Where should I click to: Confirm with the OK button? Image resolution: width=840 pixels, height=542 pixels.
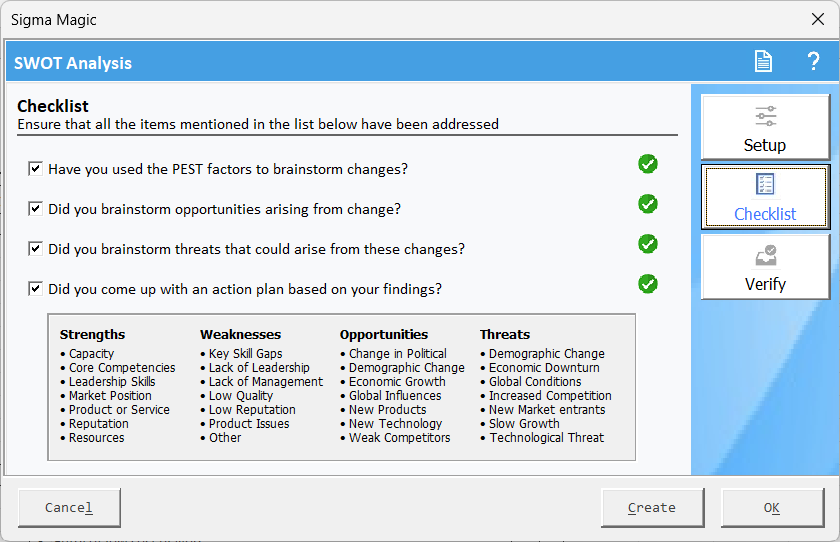772,507
